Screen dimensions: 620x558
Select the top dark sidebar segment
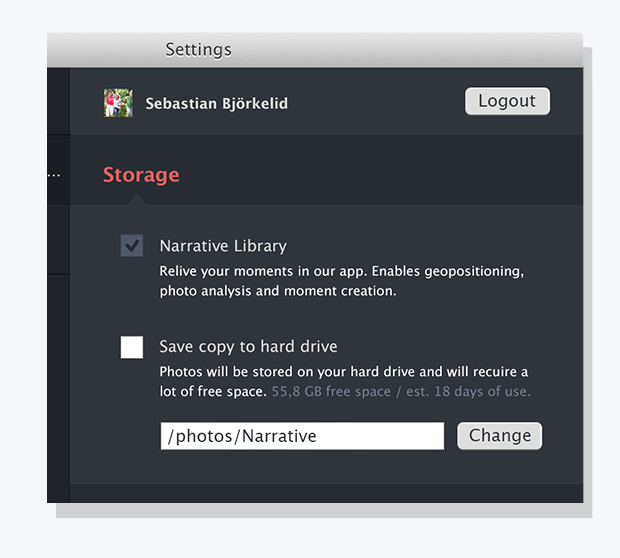[x=58, y=101]
